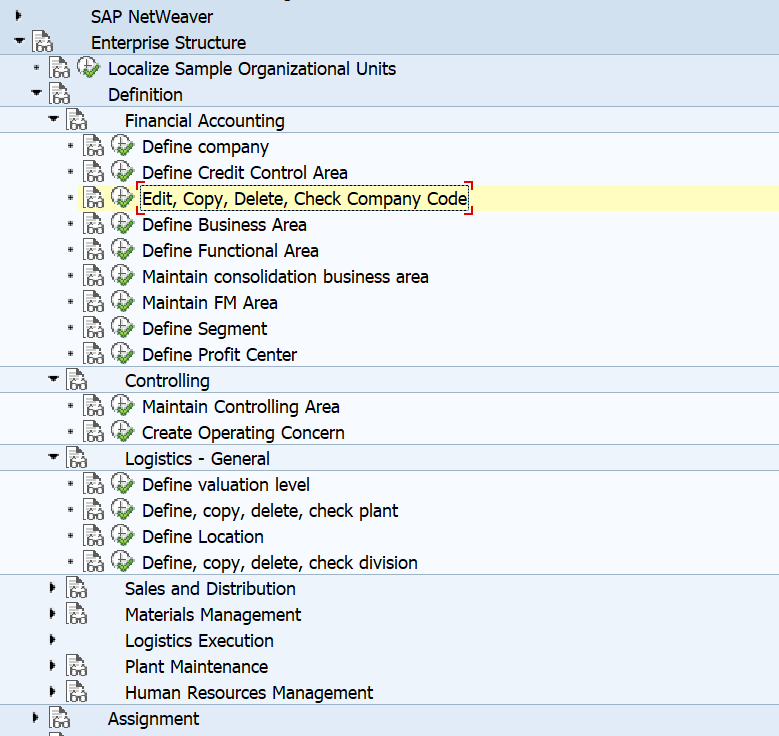Image resolution: width=779 pixels, height=736 pixels.
Task: Open documentation icon for Define Business Area
Action: [93, 224]
